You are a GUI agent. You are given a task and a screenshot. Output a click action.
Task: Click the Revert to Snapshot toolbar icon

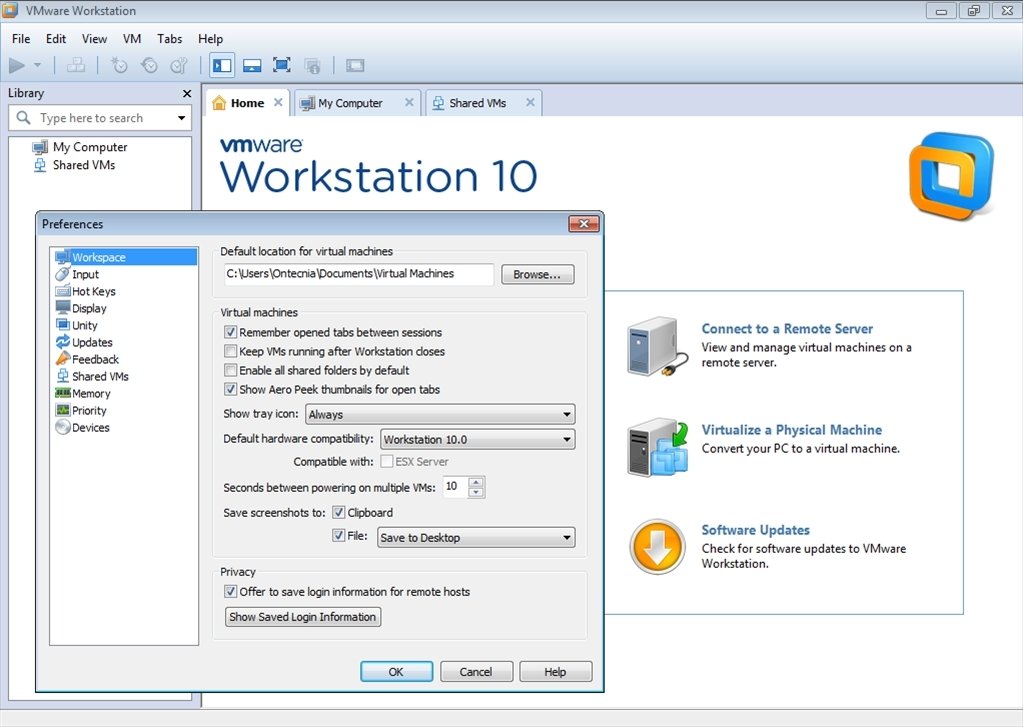tap(149, 65)
